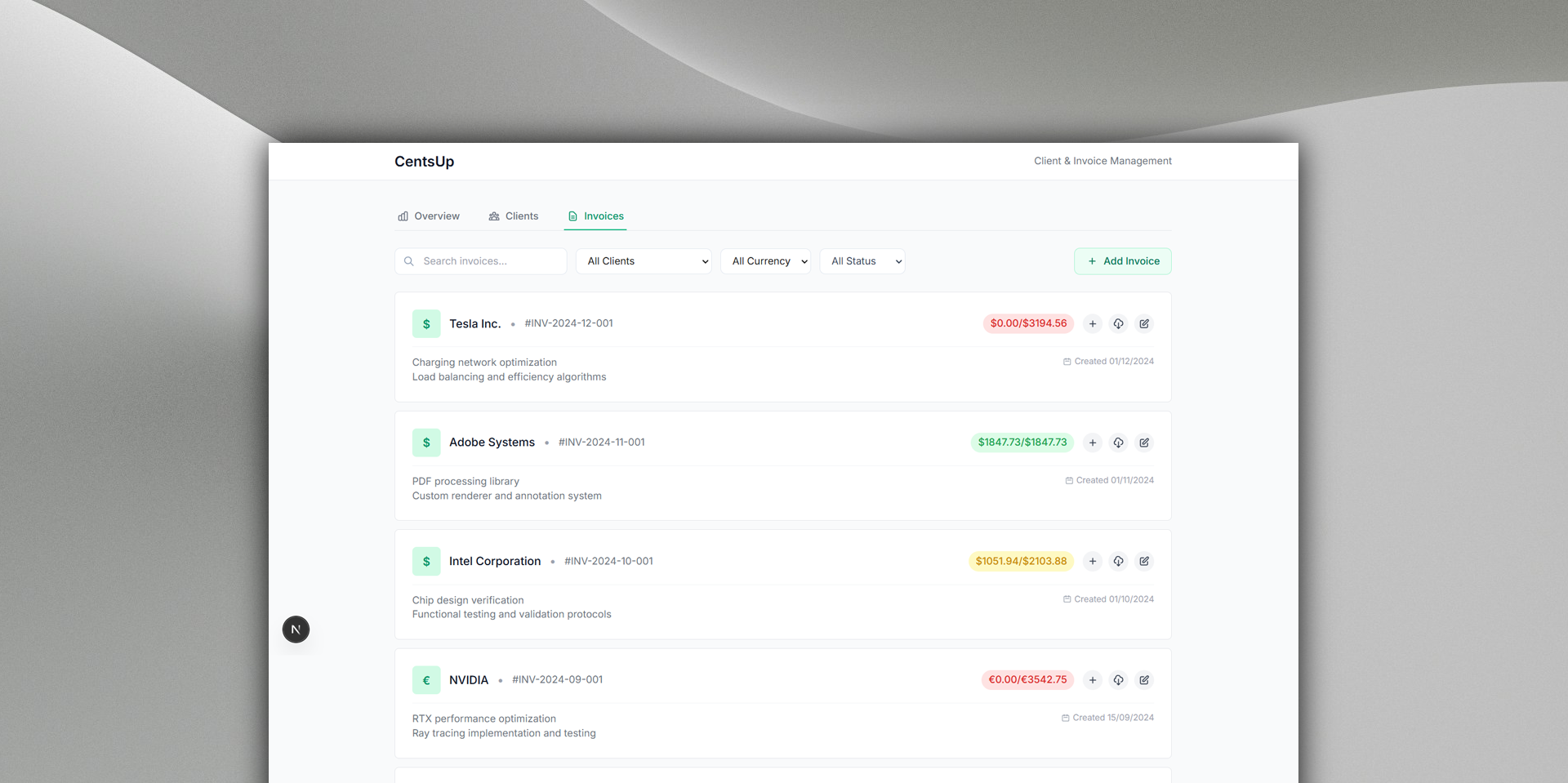Click the Next.js dev tools badge
The width and height of the screenshot is (1568, 783).
(x=296, y=630)
